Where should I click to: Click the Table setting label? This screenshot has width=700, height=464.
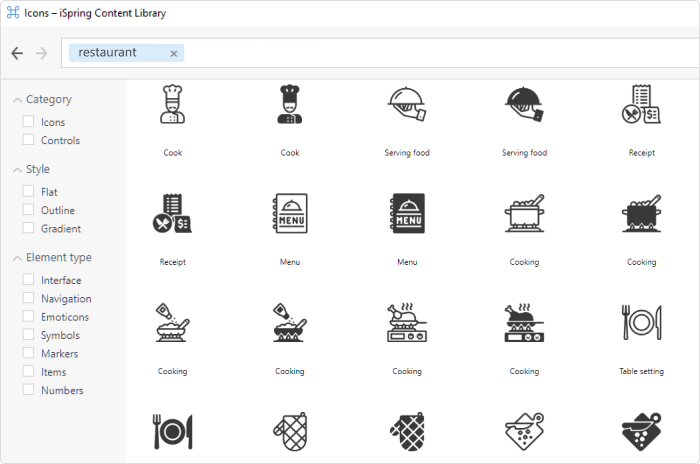point(642,371)
